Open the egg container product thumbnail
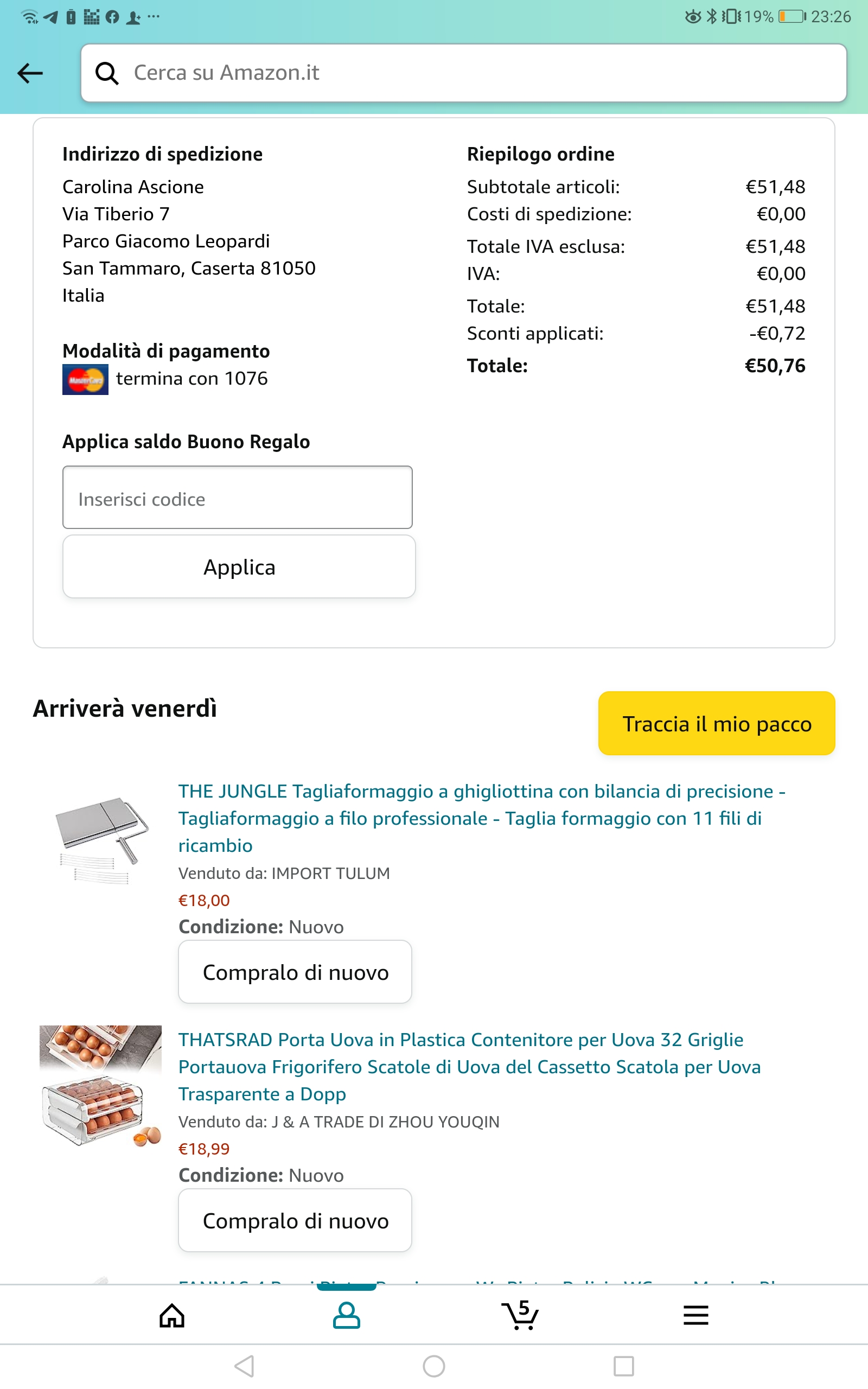868x1389 pixels. pyautogui.click(x=100, y=1087)
